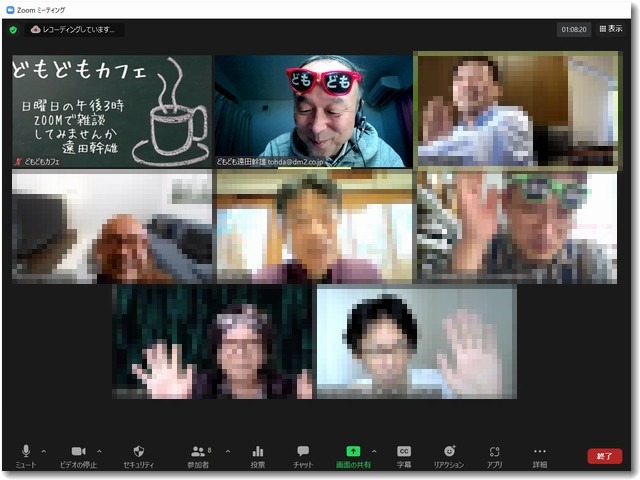Click the どもどもカフェ participant name label
The height and width of the screenshot is (480, 640).
(x=42, y=162)
